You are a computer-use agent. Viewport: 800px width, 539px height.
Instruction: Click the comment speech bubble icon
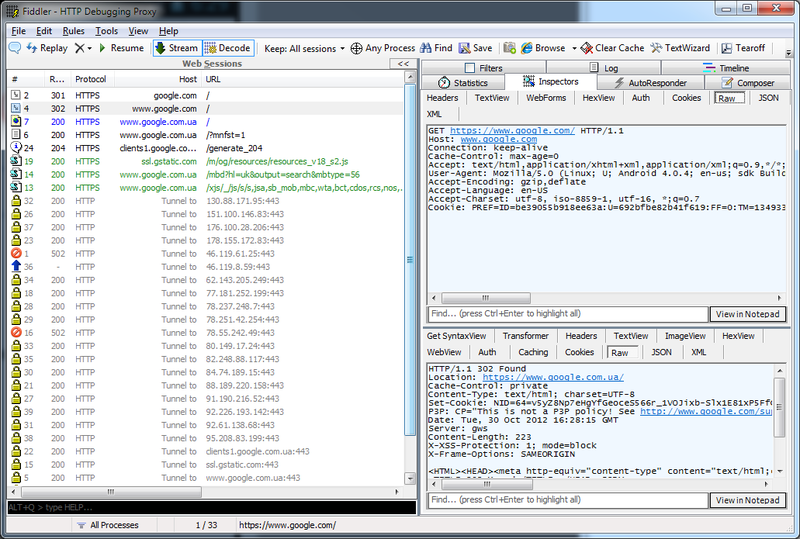click(15, 48)
